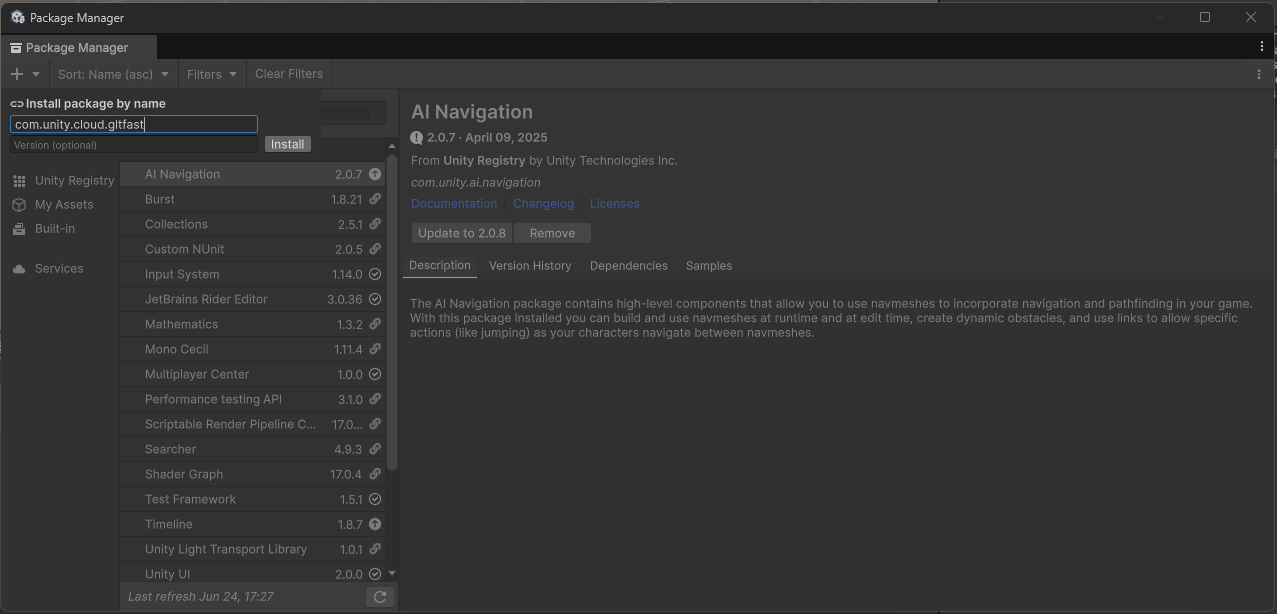
Task: Click the link icon on Collections row
Action: (375, 224)
